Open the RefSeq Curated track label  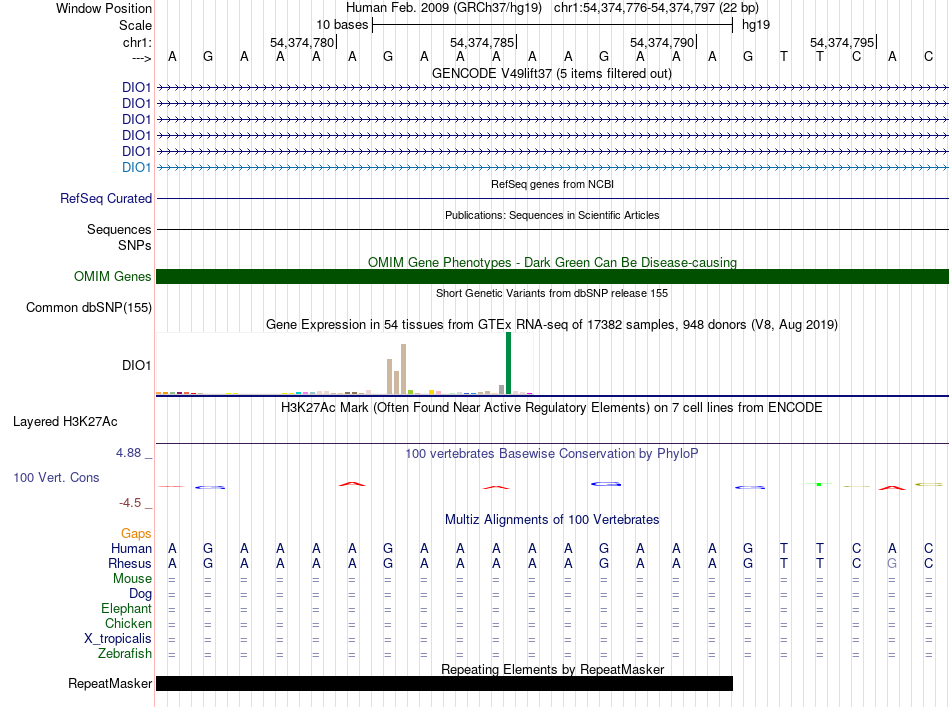click(x=106, y=199)
